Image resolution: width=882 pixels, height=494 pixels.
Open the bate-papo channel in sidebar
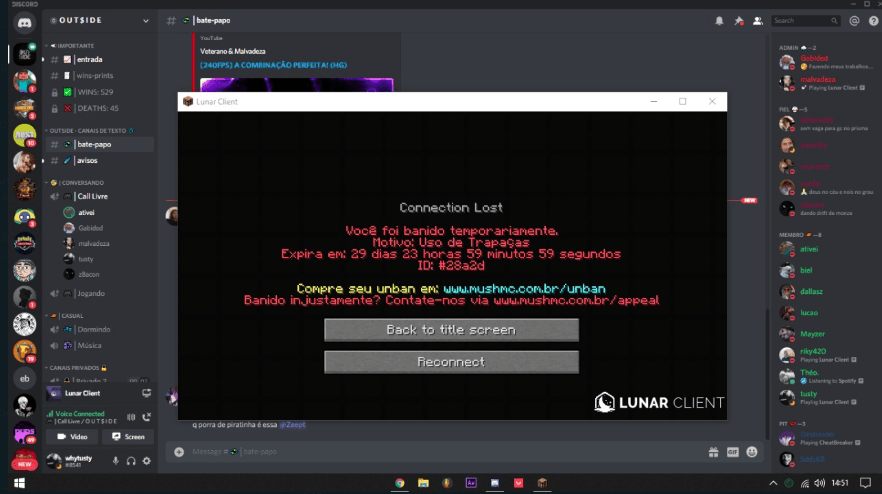tap(99, 145)
